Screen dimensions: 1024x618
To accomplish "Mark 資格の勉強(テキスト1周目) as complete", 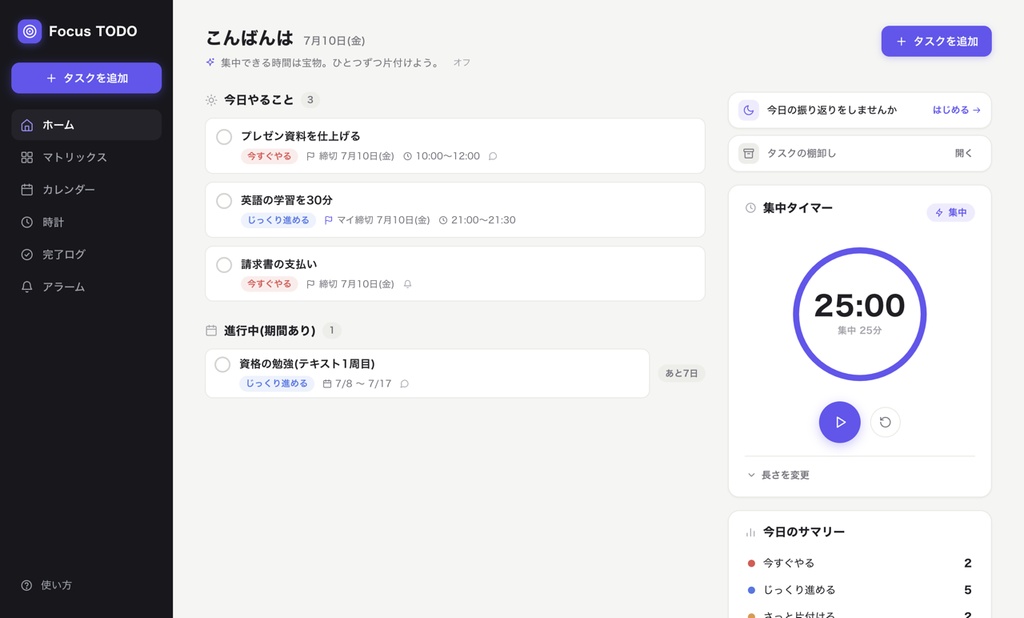I will click(223, 365).
